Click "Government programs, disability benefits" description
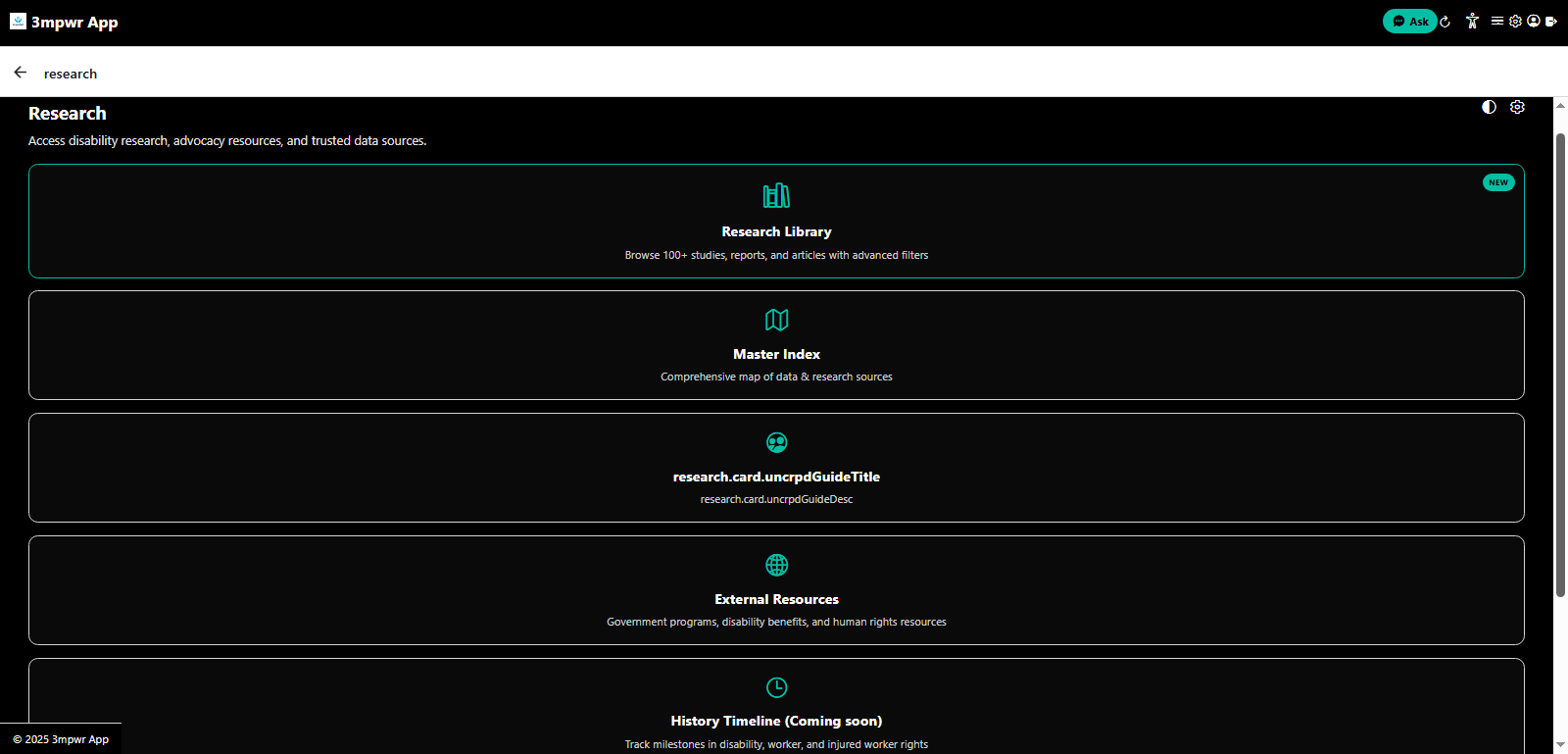 click(776, 622)
